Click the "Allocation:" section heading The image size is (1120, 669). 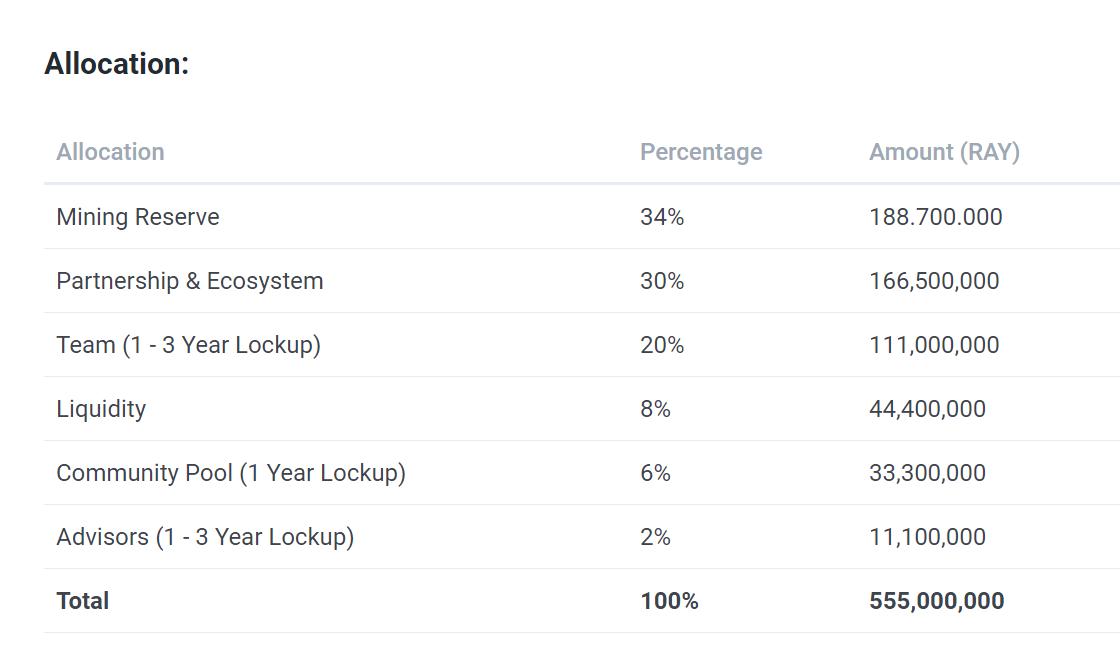pos(116,64)
